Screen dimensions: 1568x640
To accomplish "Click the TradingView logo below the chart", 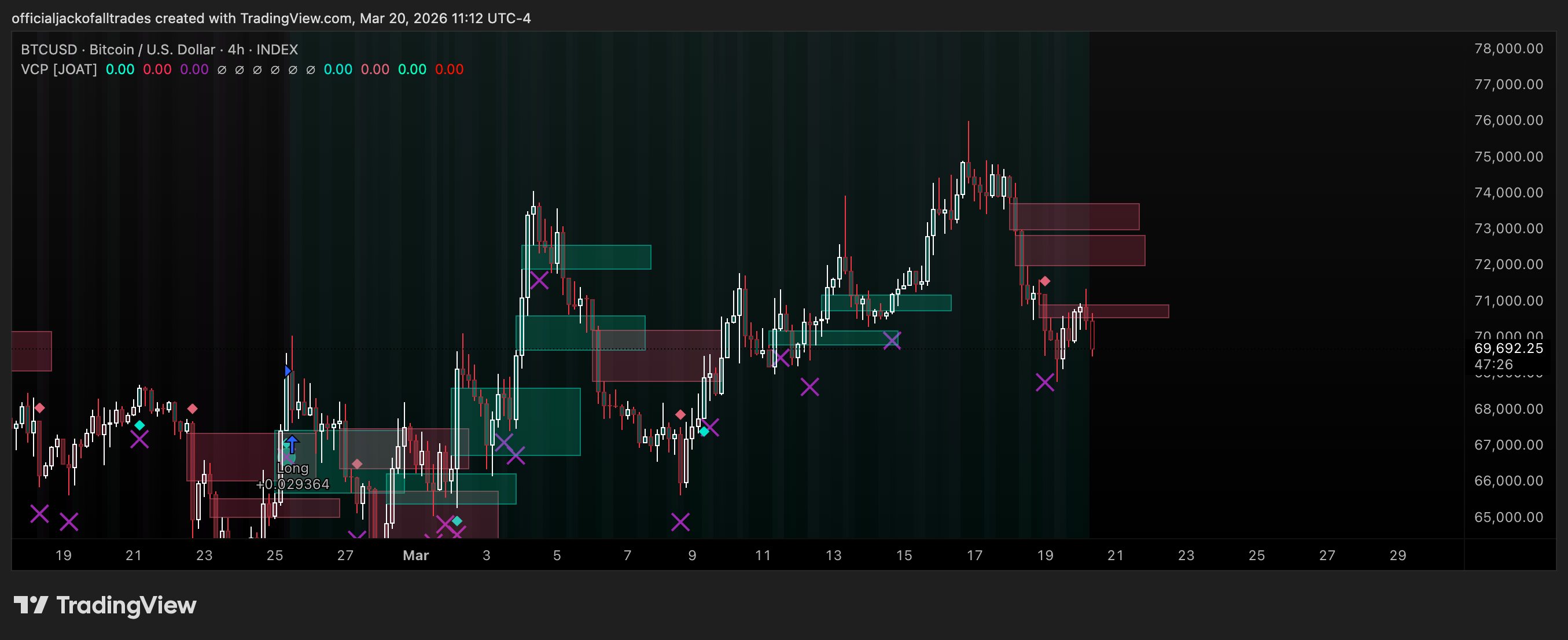I will (x=105, y=605).
